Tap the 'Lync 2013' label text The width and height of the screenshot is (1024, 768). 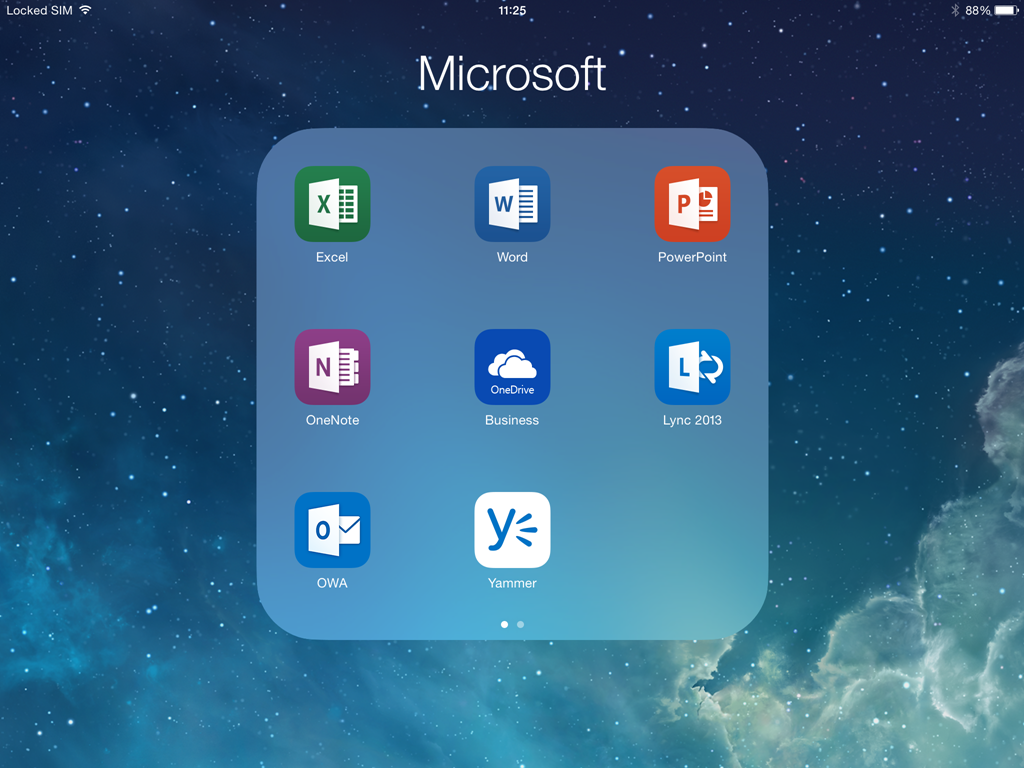(x=692, y=420)
